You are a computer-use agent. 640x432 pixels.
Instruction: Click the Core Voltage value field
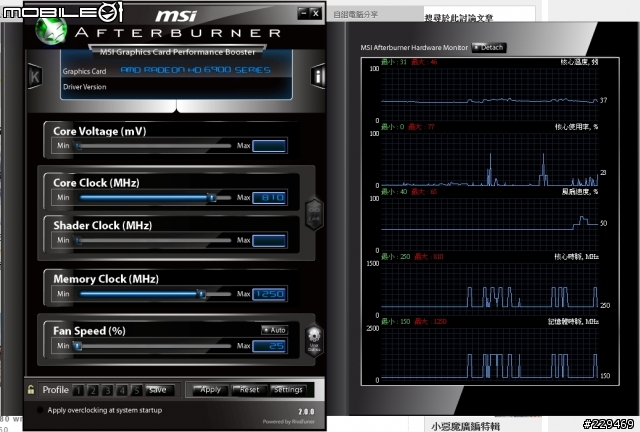click(x=269, y=146)
